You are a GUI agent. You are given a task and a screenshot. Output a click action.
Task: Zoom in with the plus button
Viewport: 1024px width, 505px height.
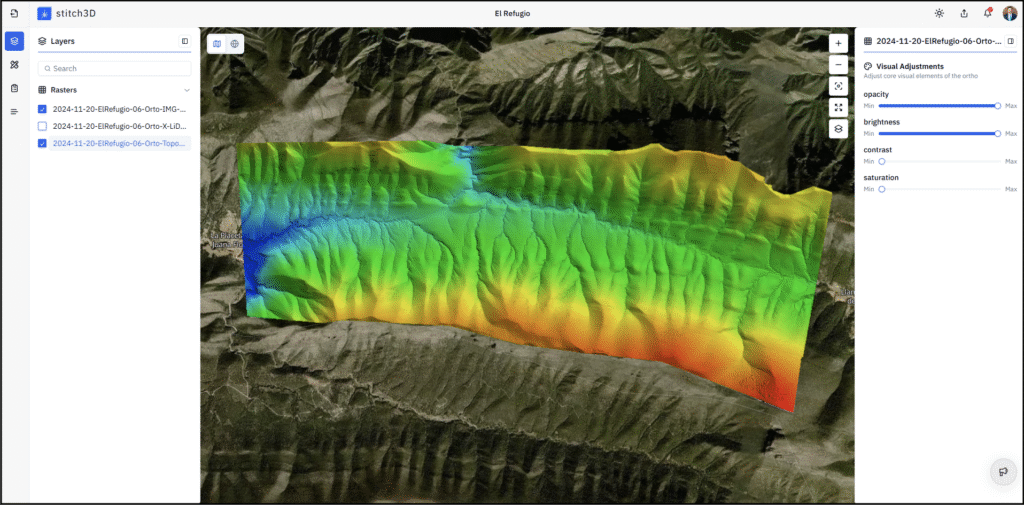838,43
